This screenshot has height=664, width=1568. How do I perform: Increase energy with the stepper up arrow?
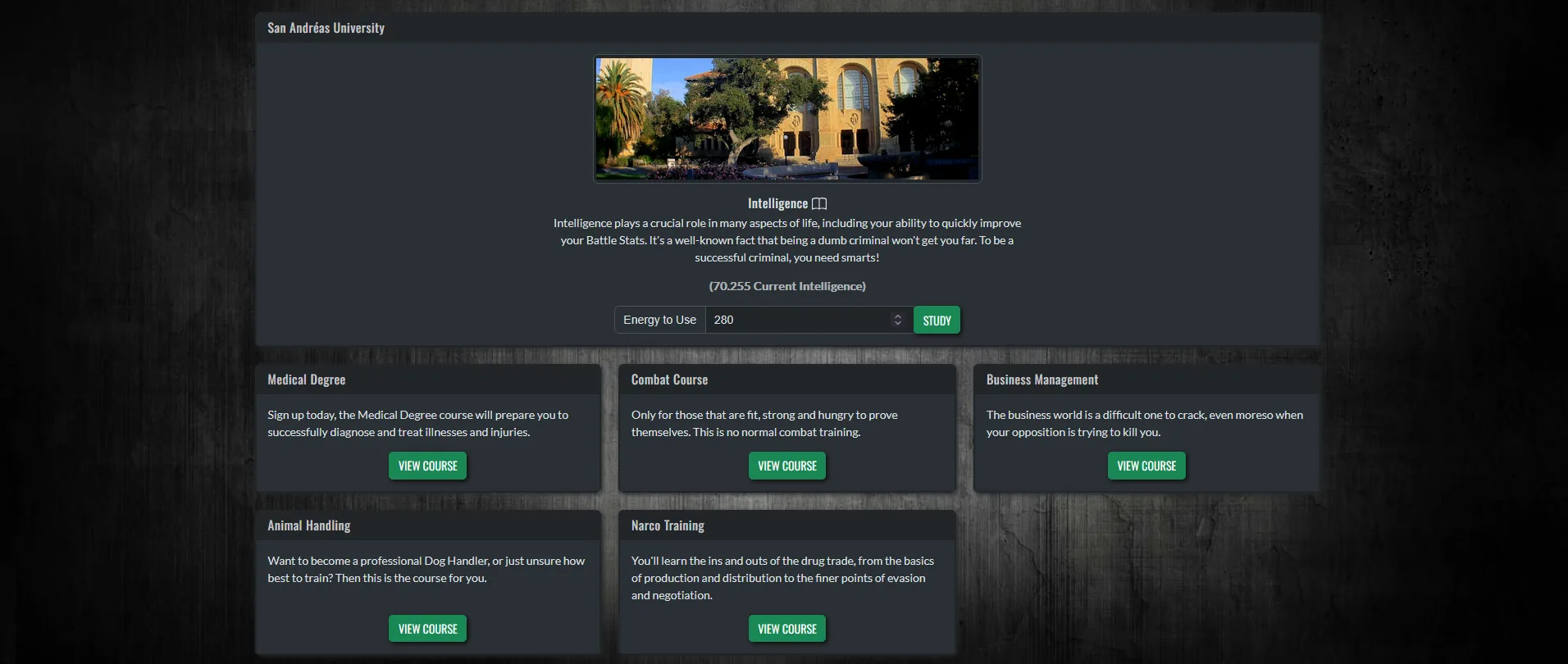pyautogui.click(x=897, y=316)
